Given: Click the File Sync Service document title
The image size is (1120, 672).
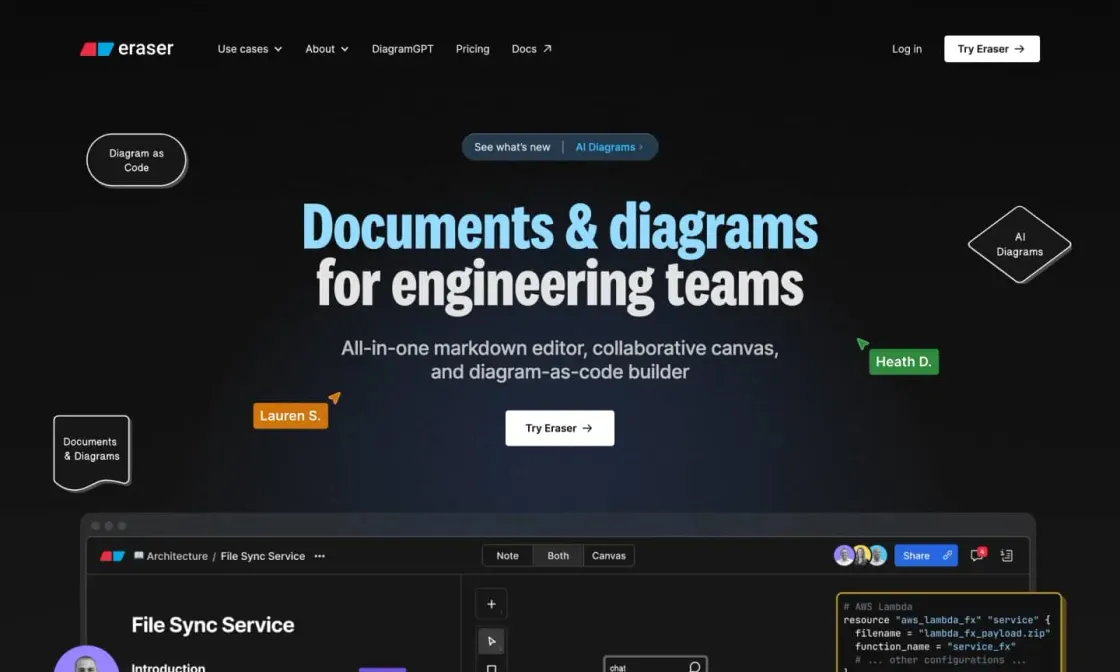Looking at the screenshot, I should tap(213, 625).
